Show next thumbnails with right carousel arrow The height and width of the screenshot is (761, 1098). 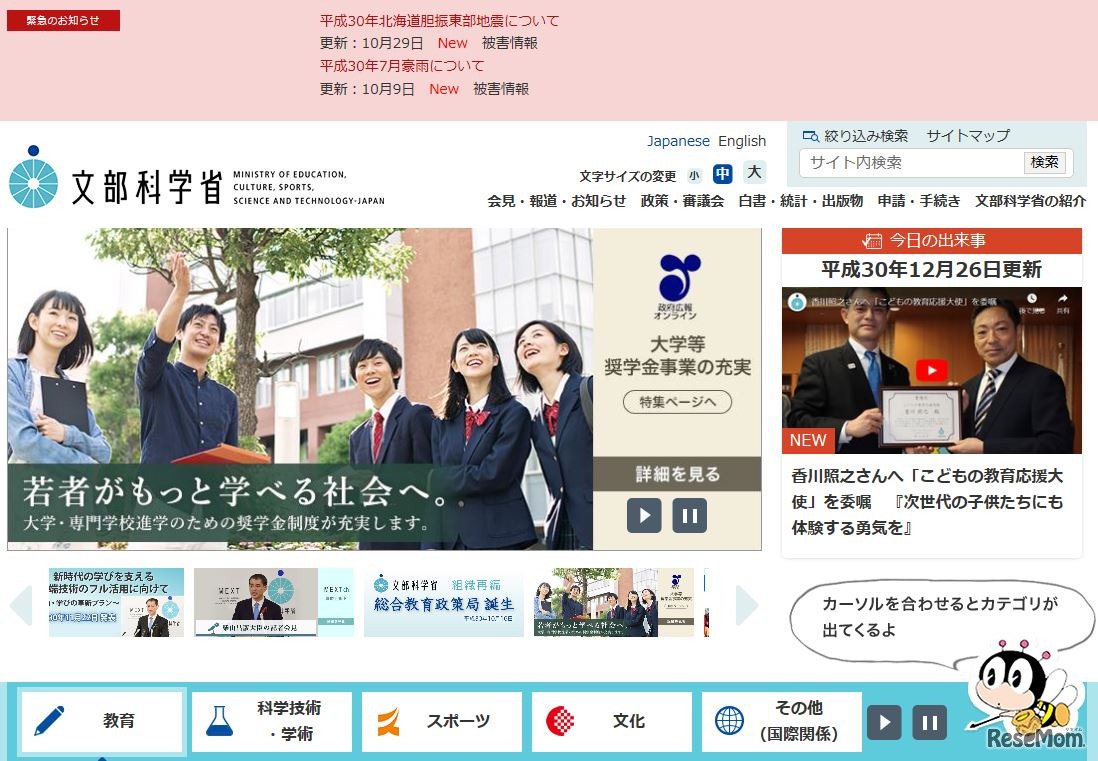coord(745,605)
